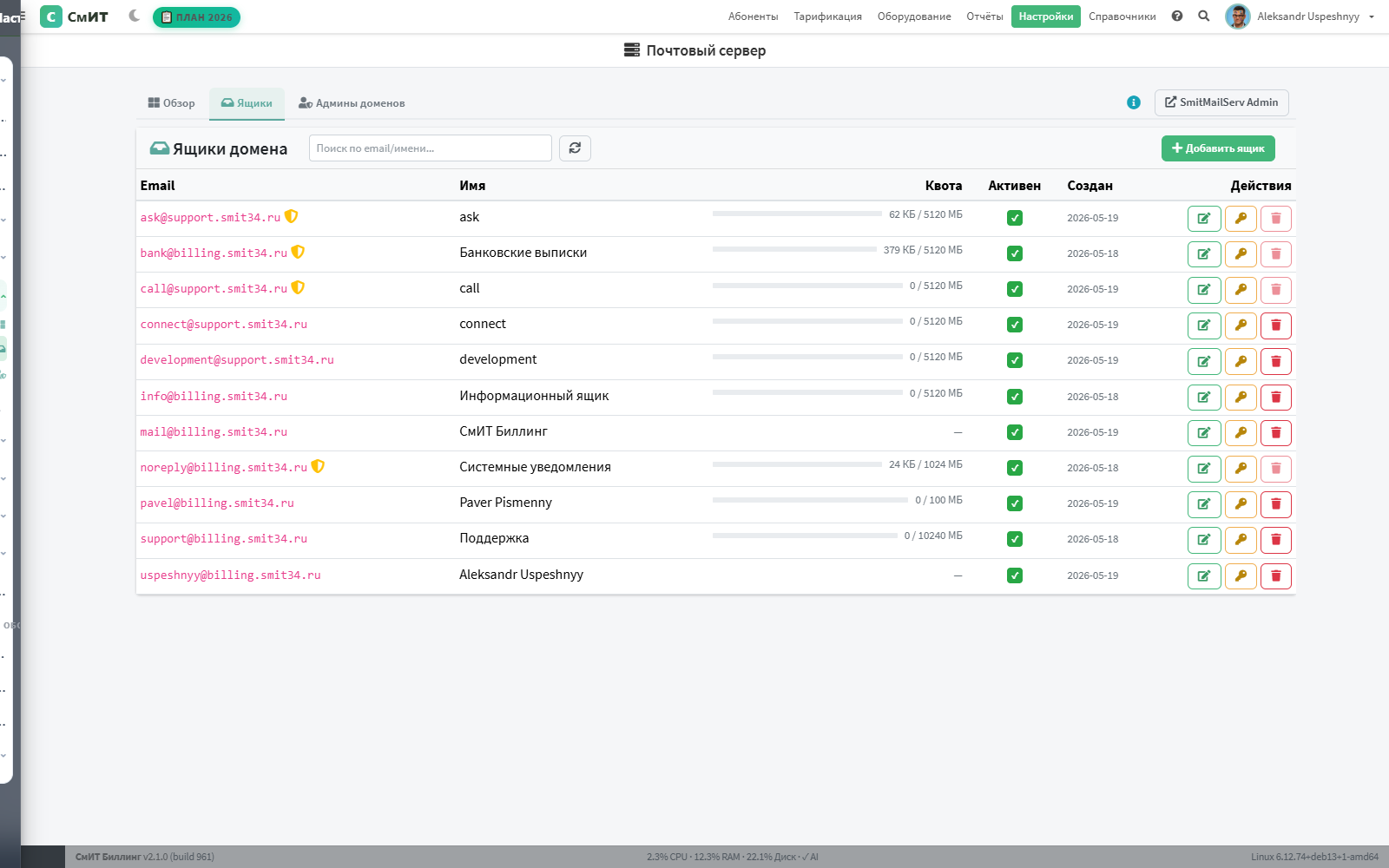This screenshot has height=868, width=1389.
Task: Delete the connect@support.smit34.ru mailbox
Action: click(1276, 325)
